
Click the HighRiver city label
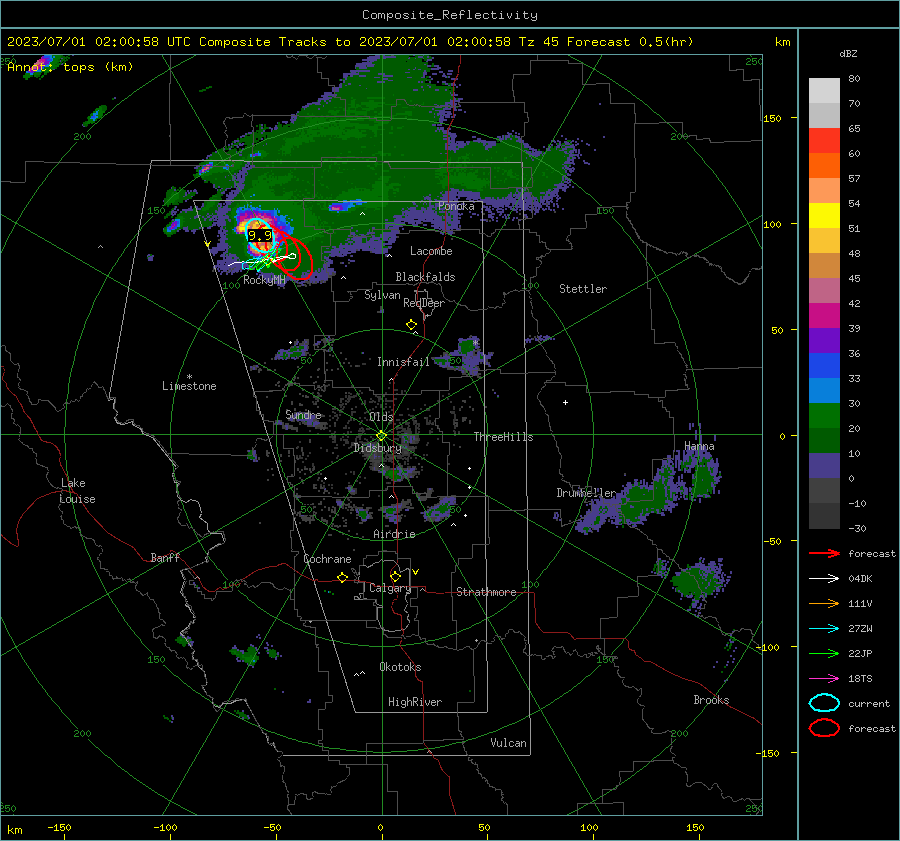coord(415,702)
